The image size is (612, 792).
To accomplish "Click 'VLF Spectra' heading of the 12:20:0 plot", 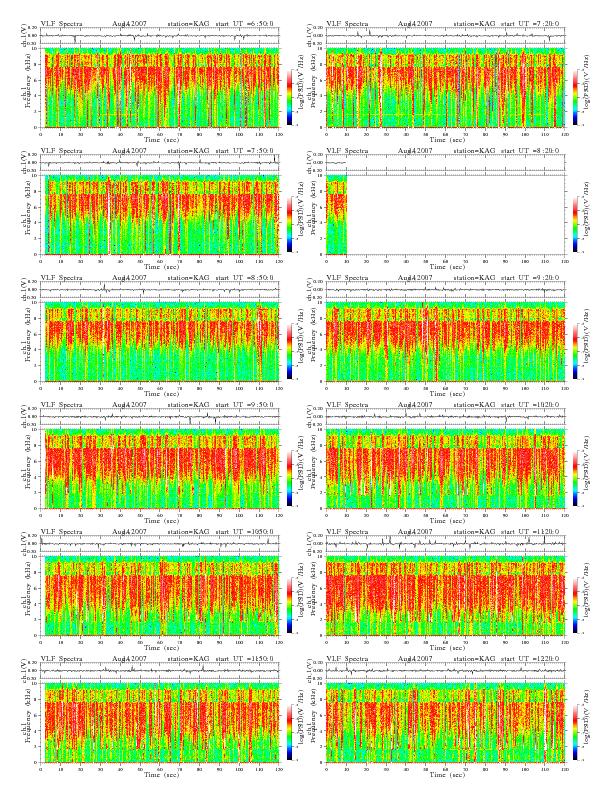I will point(347,659).
